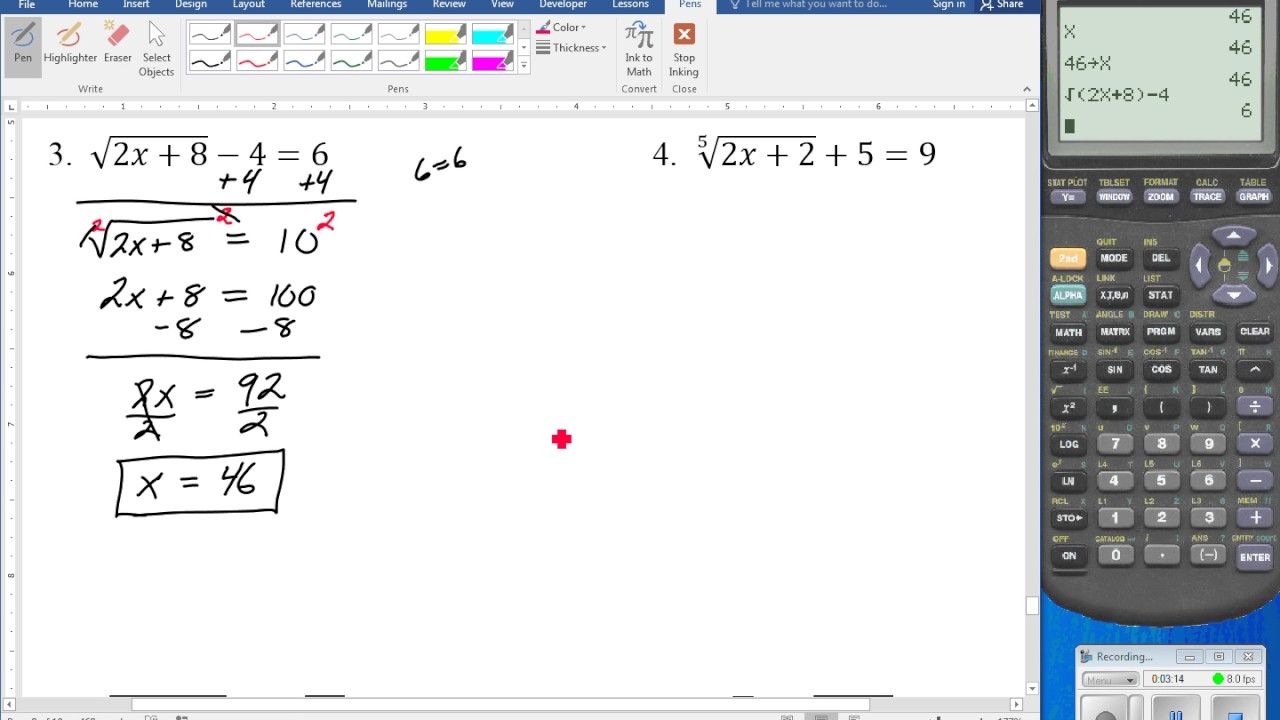Image resolution: width=1280 pixels, height=720 pixels.
Task: Open the pen Thickness dropdown
Action: [x=572, y=48]
